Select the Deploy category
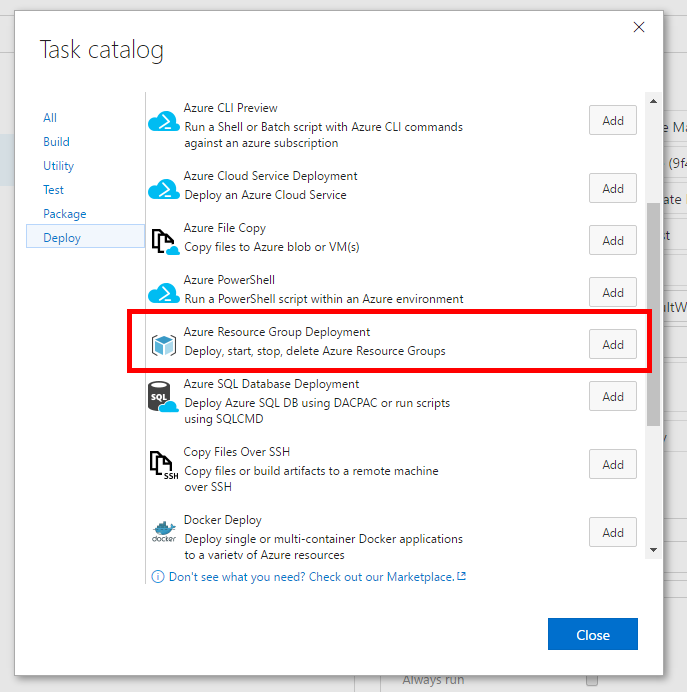The width and height of the screenshot is (687, 692). 85,236
